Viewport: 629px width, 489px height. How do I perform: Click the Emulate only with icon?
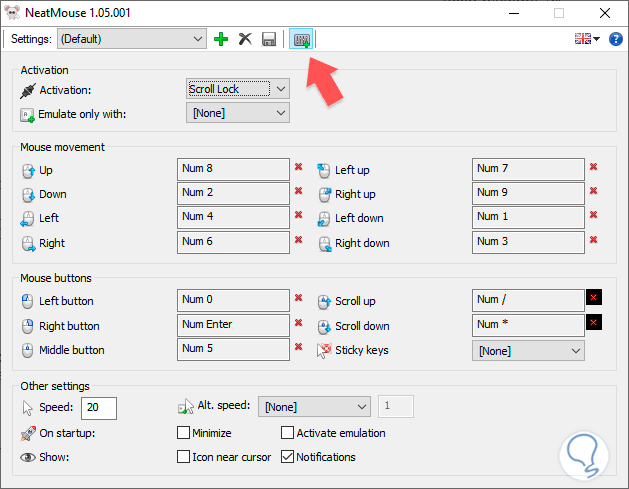(x=27, y=115)
